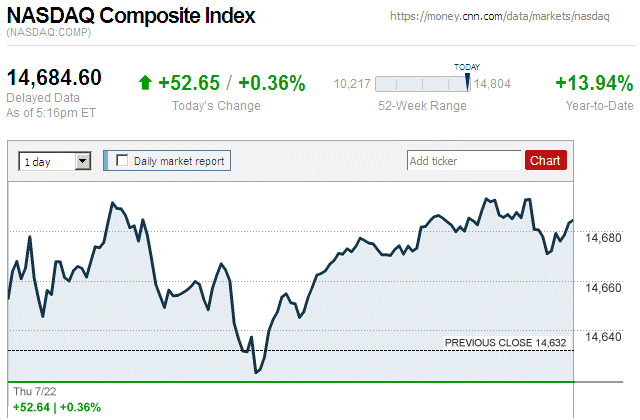Click the Thu 7/22 date label
Viewport: 640px width, 420px height.
click(35, 390)
